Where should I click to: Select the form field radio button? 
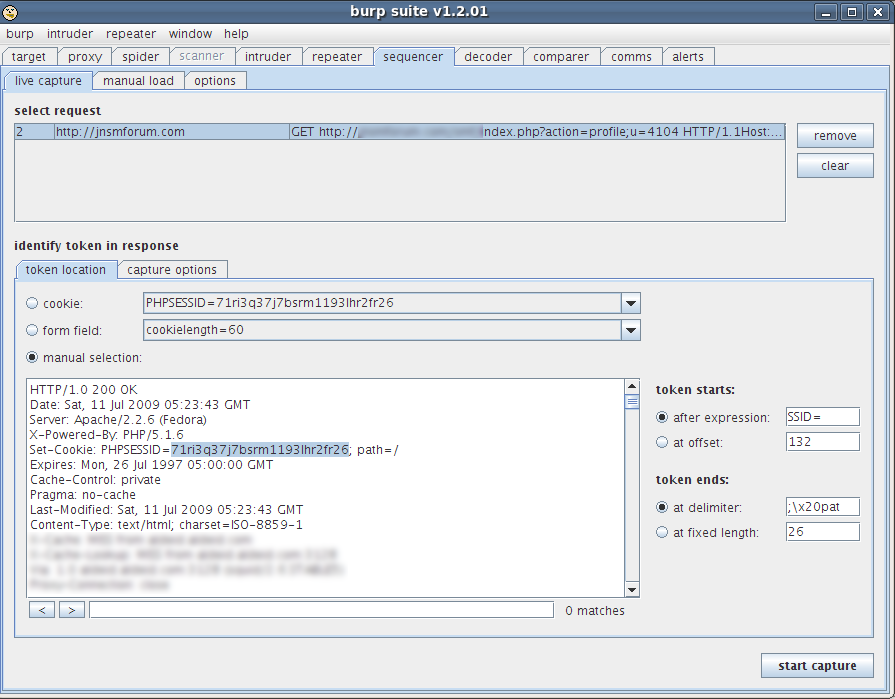click(x=33, y=330)
